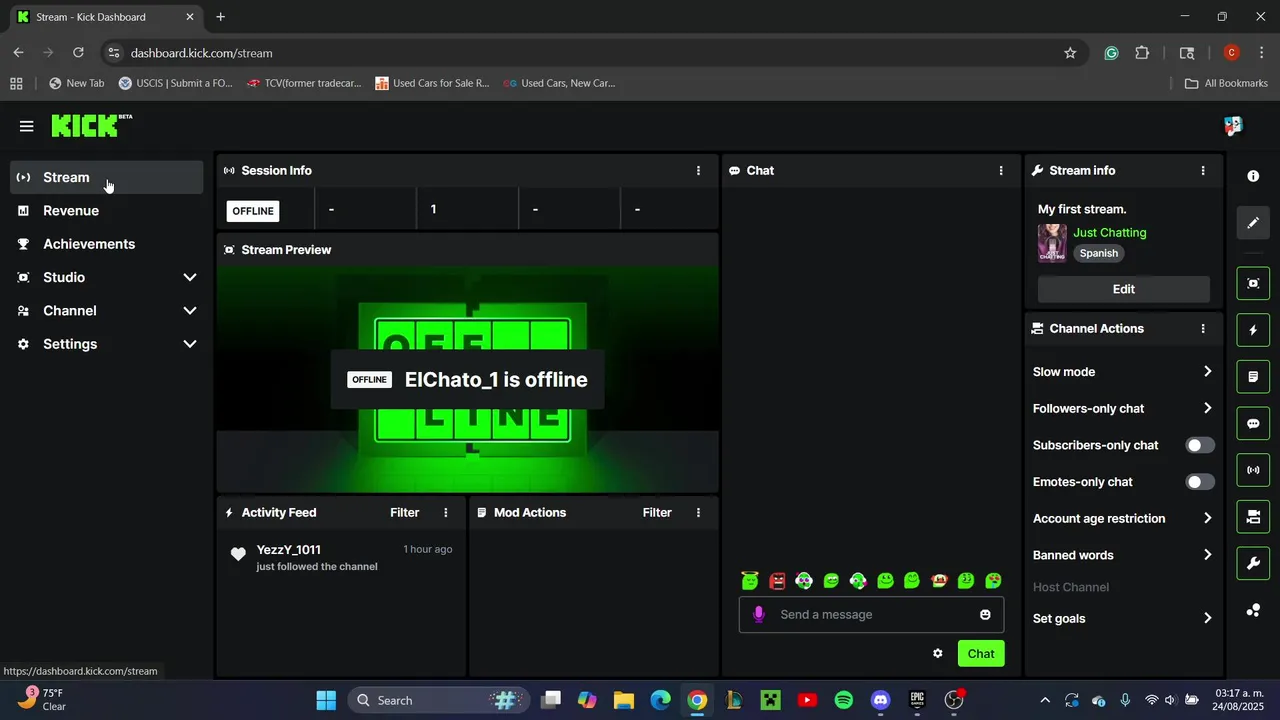
Task: Expand the Studio sidebar section
Action: click(107, 277)
